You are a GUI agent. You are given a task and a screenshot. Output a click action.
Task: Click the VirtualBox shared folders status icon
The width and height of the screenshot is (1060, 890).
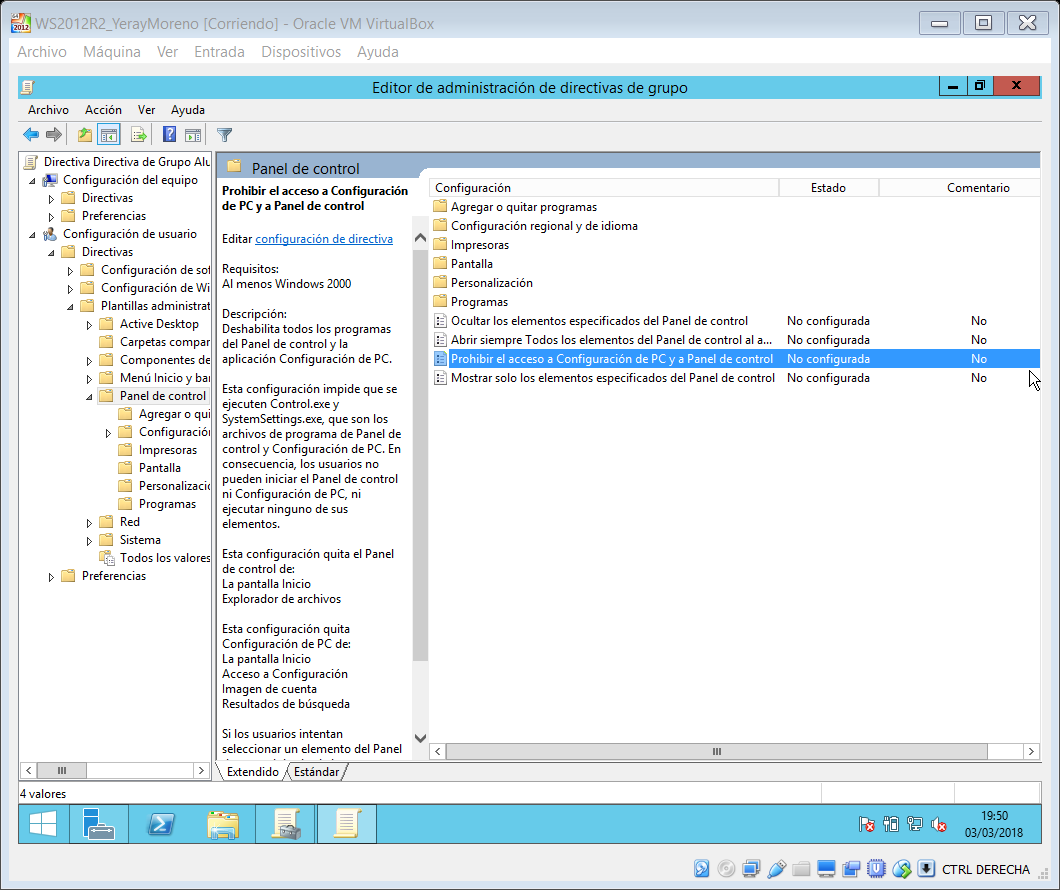801,869
